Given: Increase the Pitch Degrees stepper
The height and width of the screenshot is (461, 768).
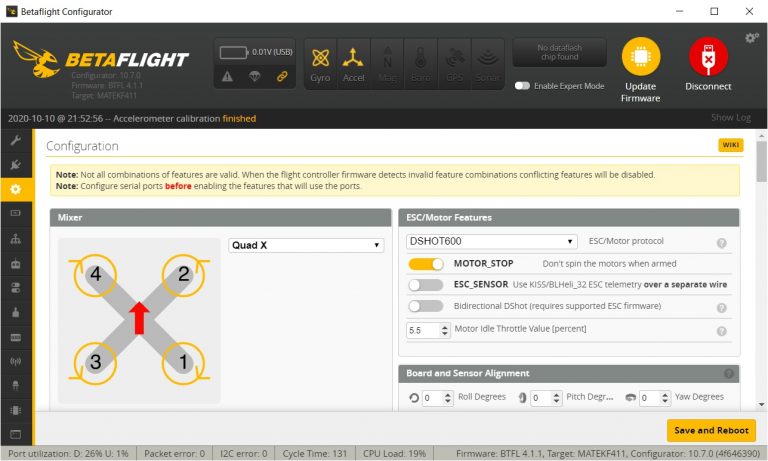Looking at the screenshot, I should [556, 394].
